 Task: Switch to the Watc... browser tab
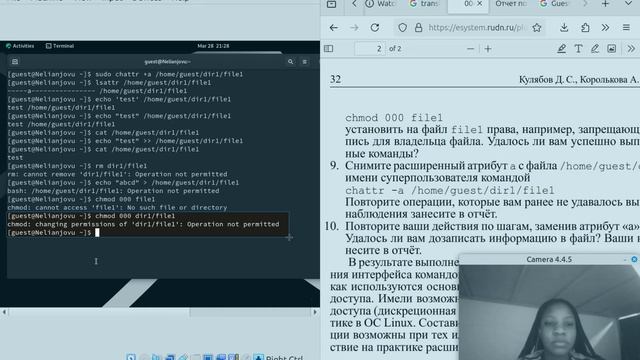[381, 4]
